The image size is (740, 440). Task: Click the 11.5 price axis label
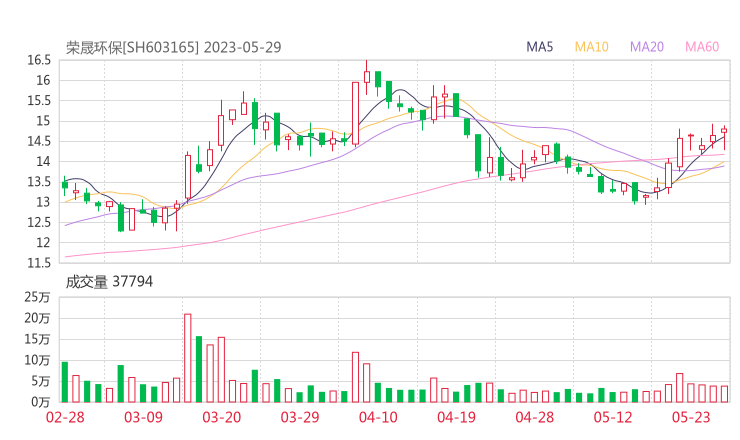point(39,263)
